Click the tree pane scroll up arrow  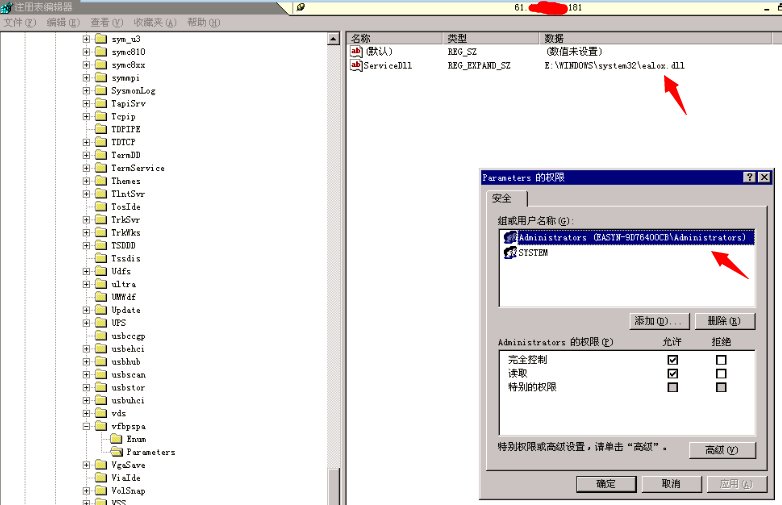tap(334, 39)
